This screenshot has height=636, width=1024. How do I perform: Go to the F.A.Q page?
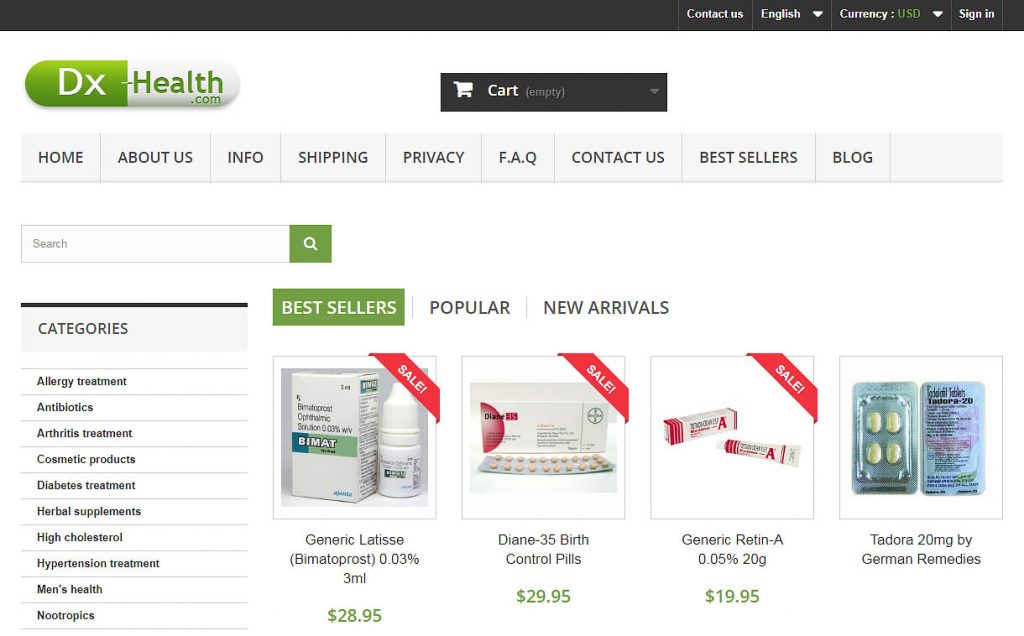coord(517,157)
